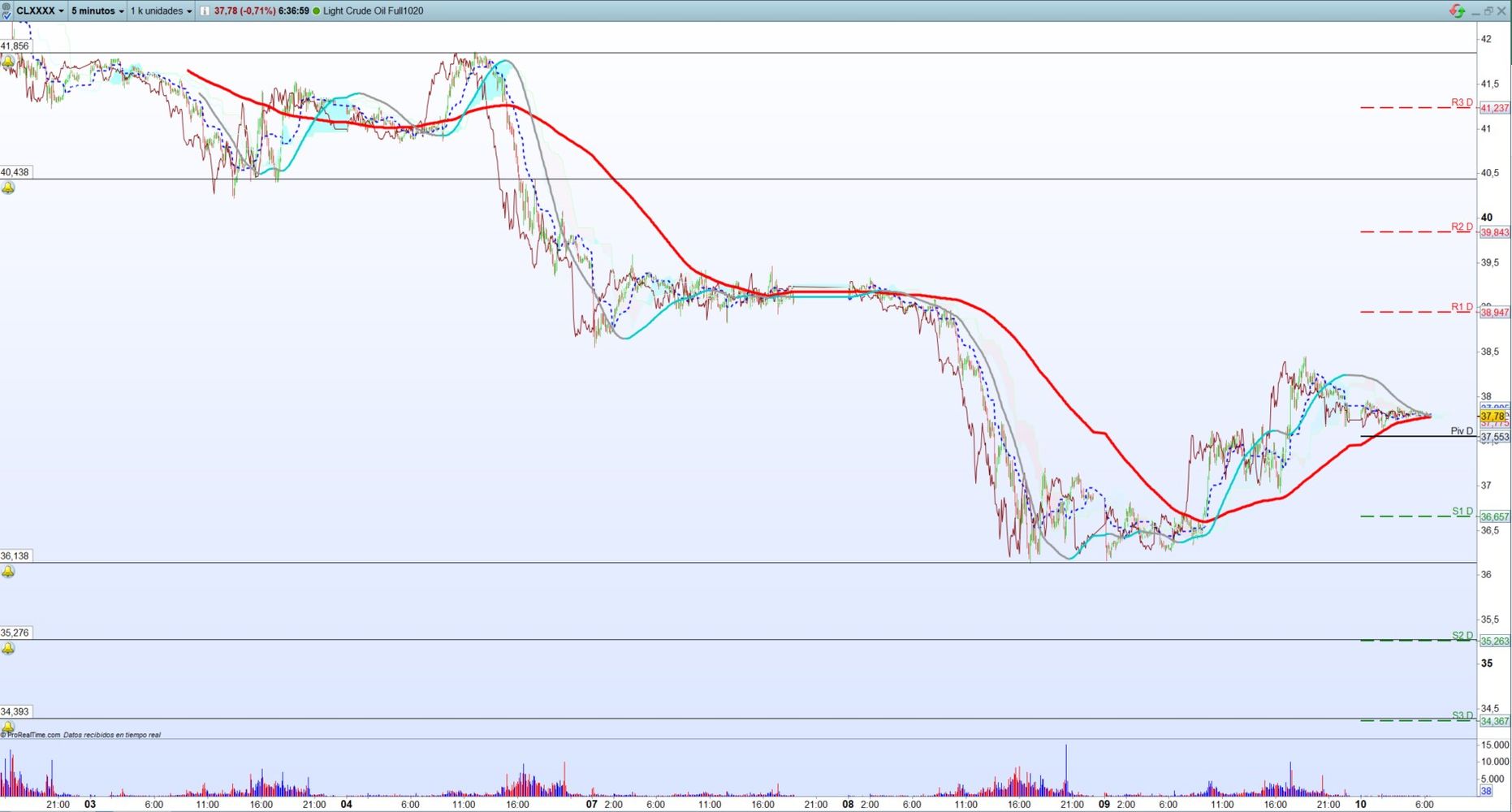
Task: Click the Datos recibidos en tiempo real text
Action: coord(112,735)
